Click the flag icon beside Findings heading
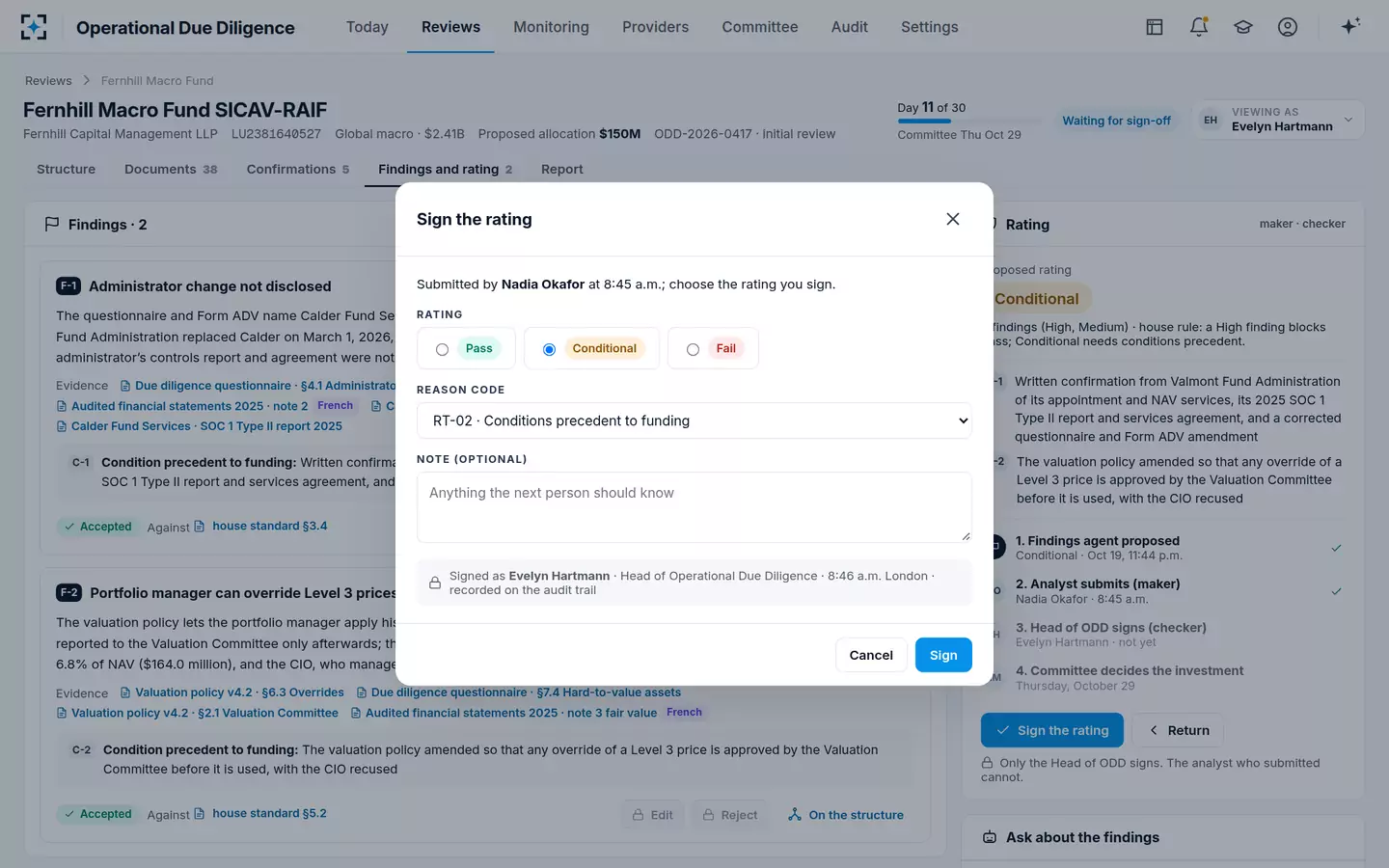The height and width of the screenshot is (868, 1389). [x=52, y=224]
